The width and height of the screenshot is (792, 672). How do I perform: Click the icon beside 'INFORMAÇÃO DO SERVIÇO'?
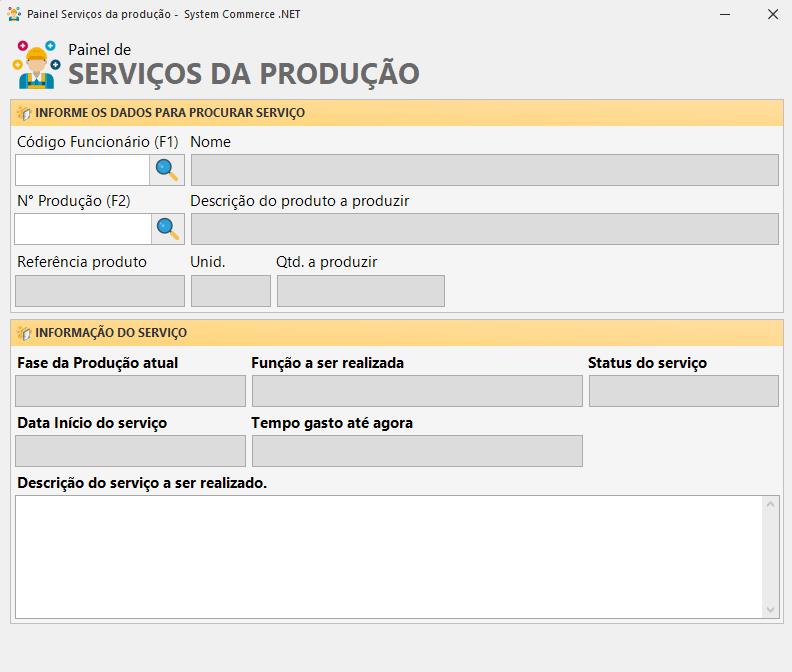tap(24, 333)
